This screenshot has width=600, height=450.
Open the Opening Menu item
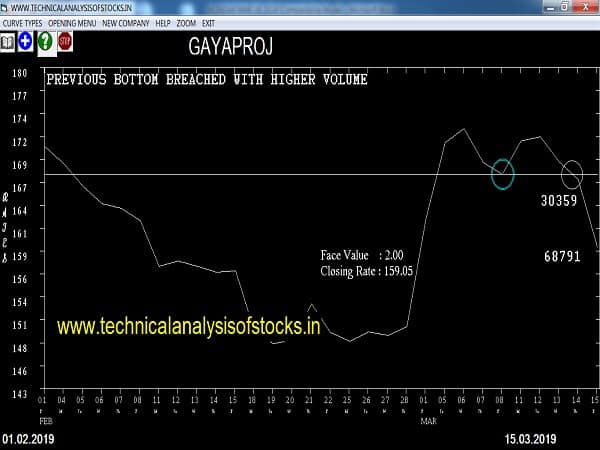(x=72, y=22)
